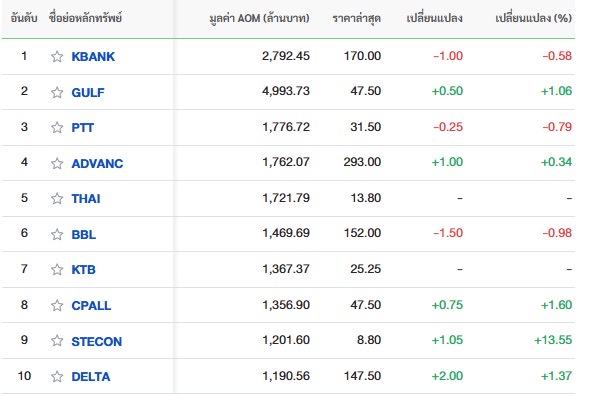Toggle the star next to GULF
Viewport: 592px width, 394px height.
click(57, 92)
